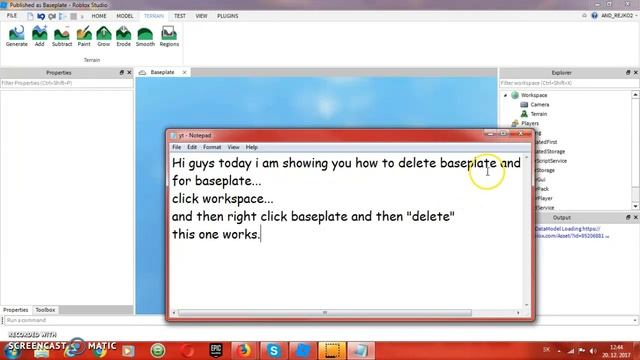Select Camera in Explorer
The width and height of the screenshot is (640, 360).
540,104
